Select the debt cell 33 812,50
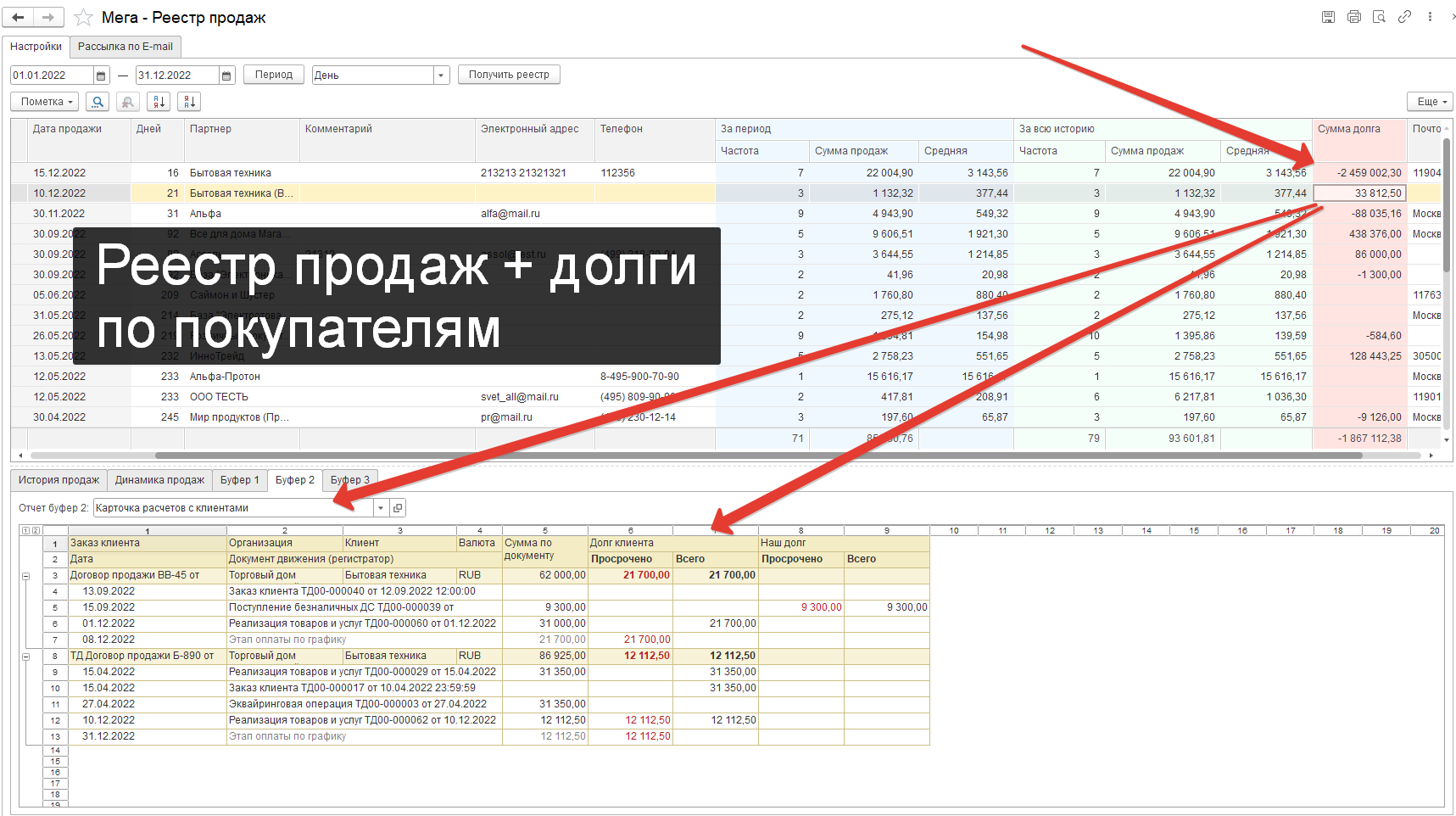 [x=1359, y=193]
